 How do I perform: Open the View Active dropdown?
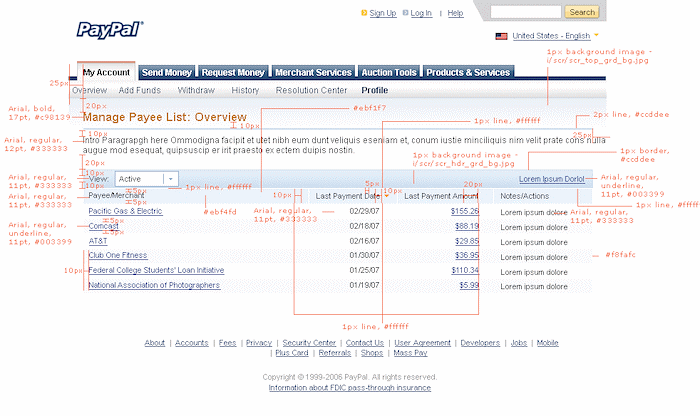(146, 179)
